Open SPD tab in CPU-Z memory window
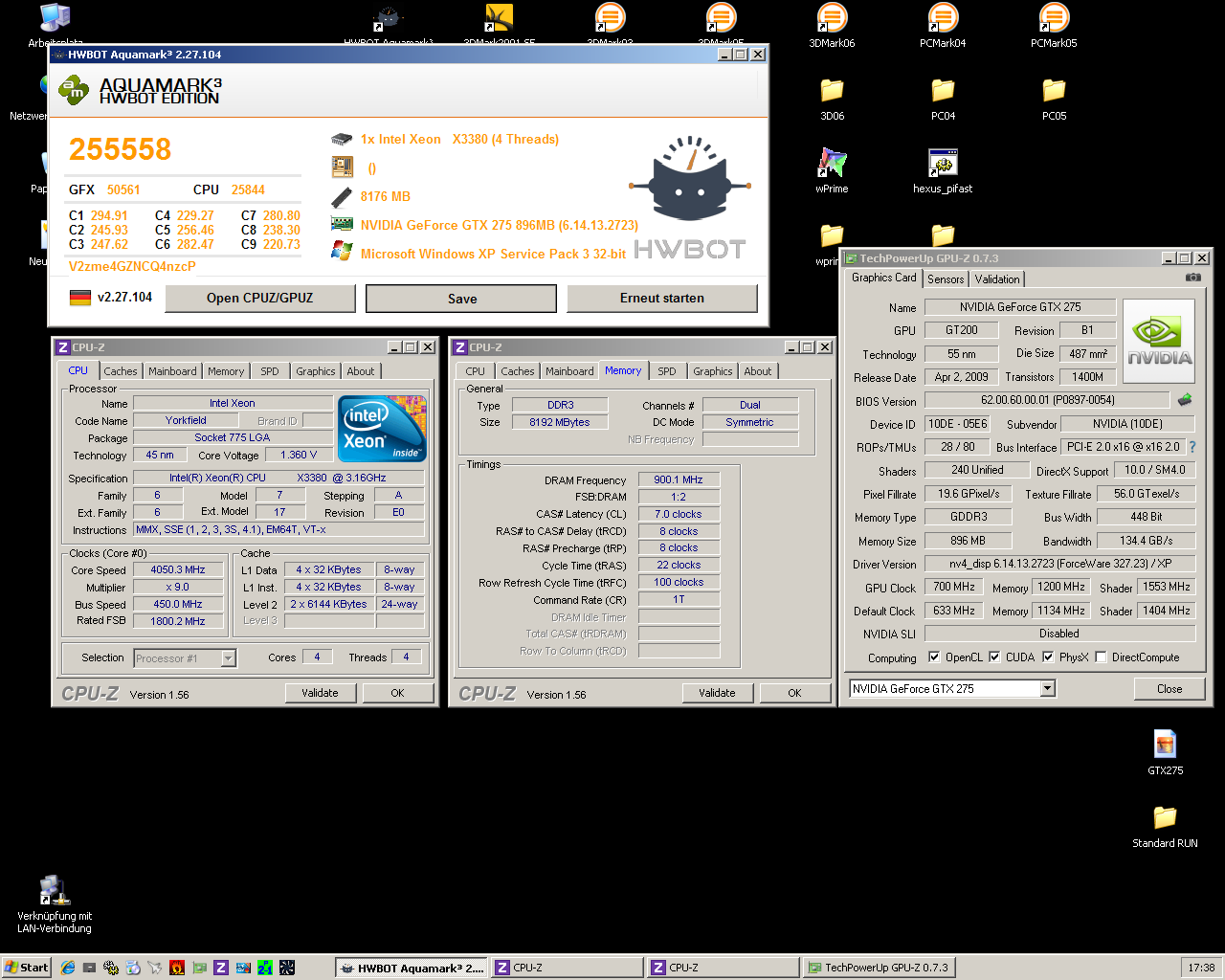The image size is (1225, 980). [667, 371]
